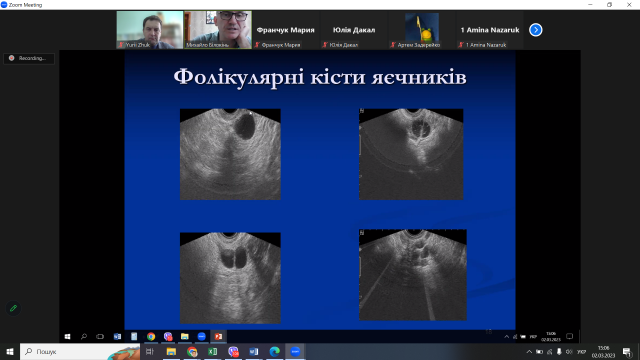Show next participants with blue arrow
Viewport: 640px width, 360px height.
click(x=536, y=30)
